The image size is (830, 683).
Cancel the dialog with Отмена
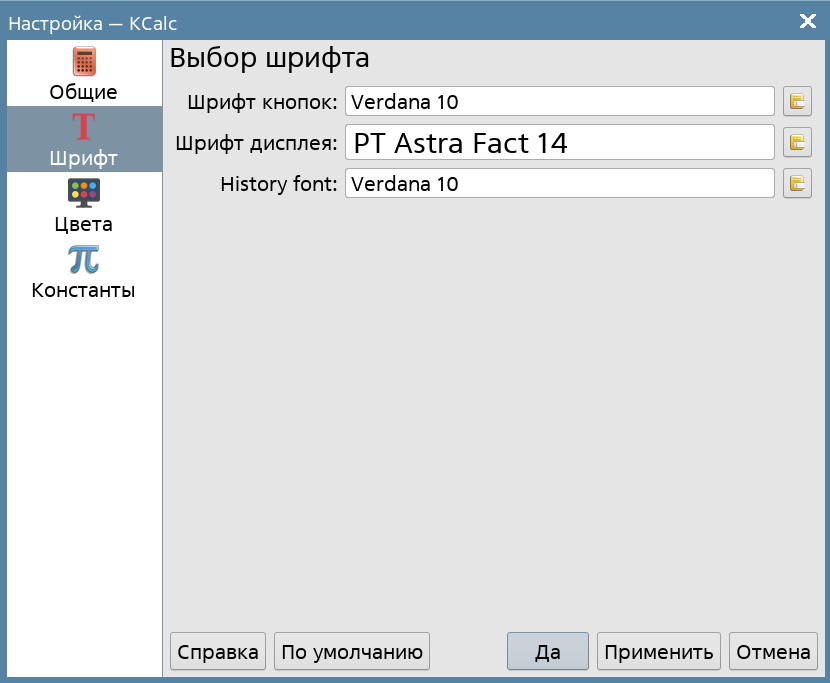click(773, 652)
